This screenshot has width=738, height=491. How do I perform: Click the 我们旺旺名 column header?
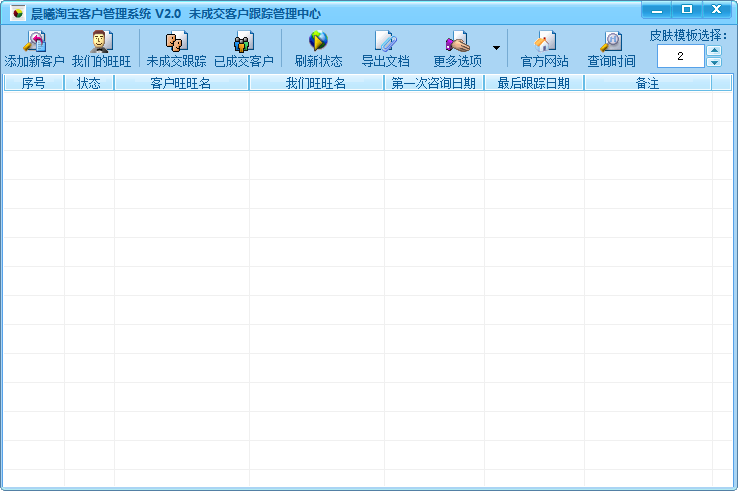point(316,83)
